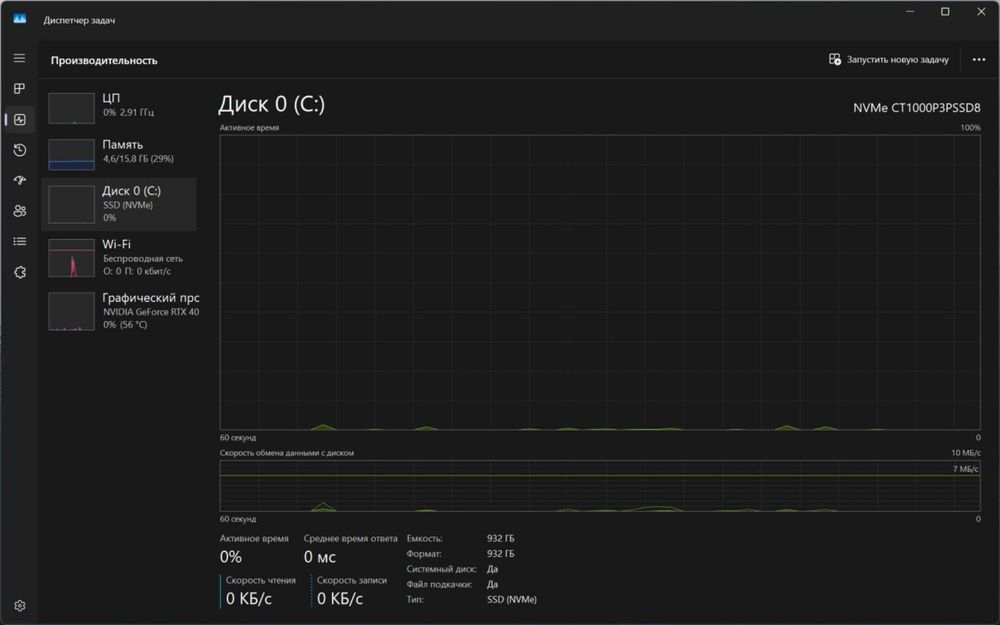Click the '7 МБ/с' graph label
This screenshot has width=1000, height=625.
(966, 469)
